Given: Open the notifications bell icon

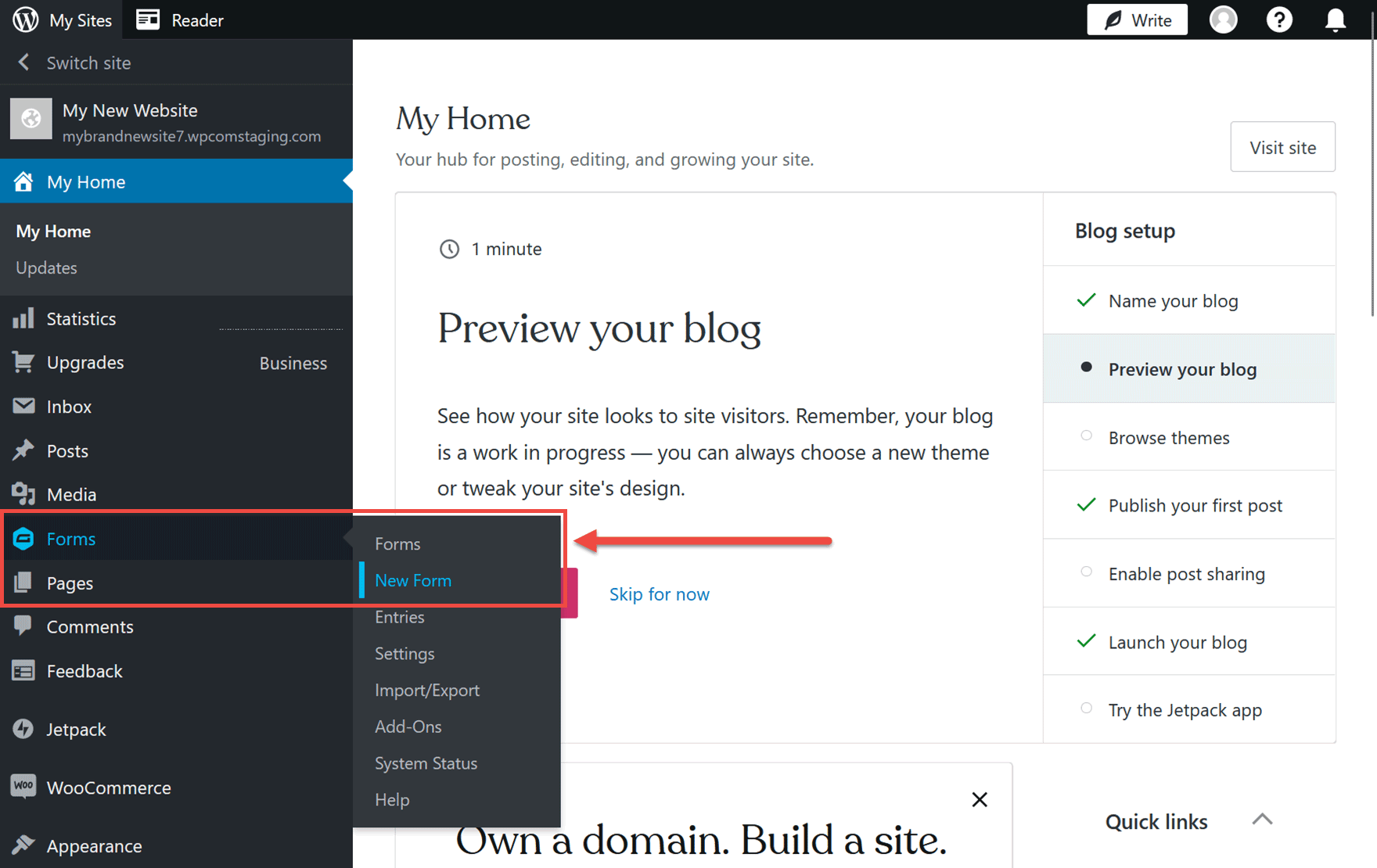Looking at the screenshot, I should 1335,20.
